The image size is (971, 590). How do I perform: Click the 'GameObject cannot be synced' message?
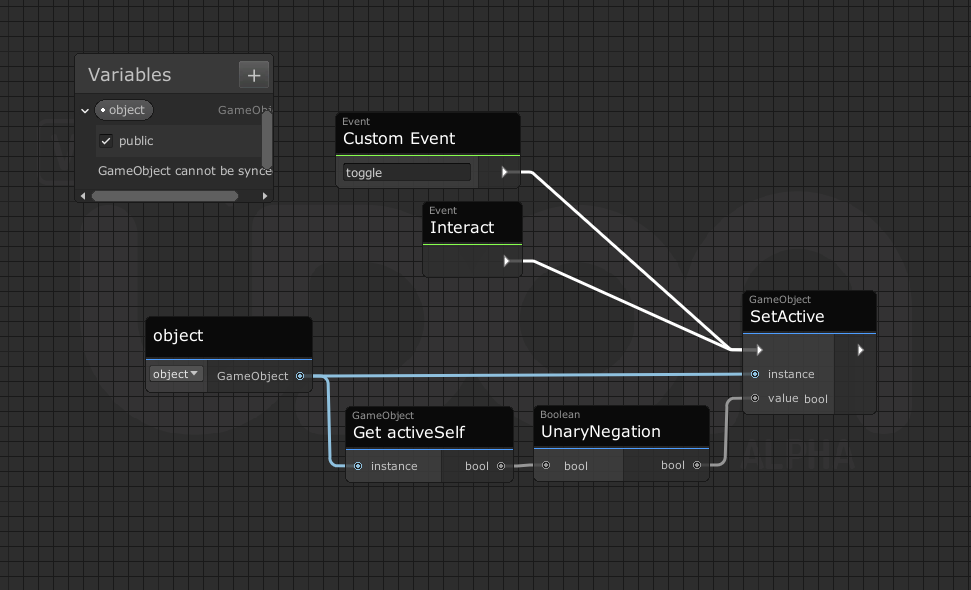tap(185, 171)
